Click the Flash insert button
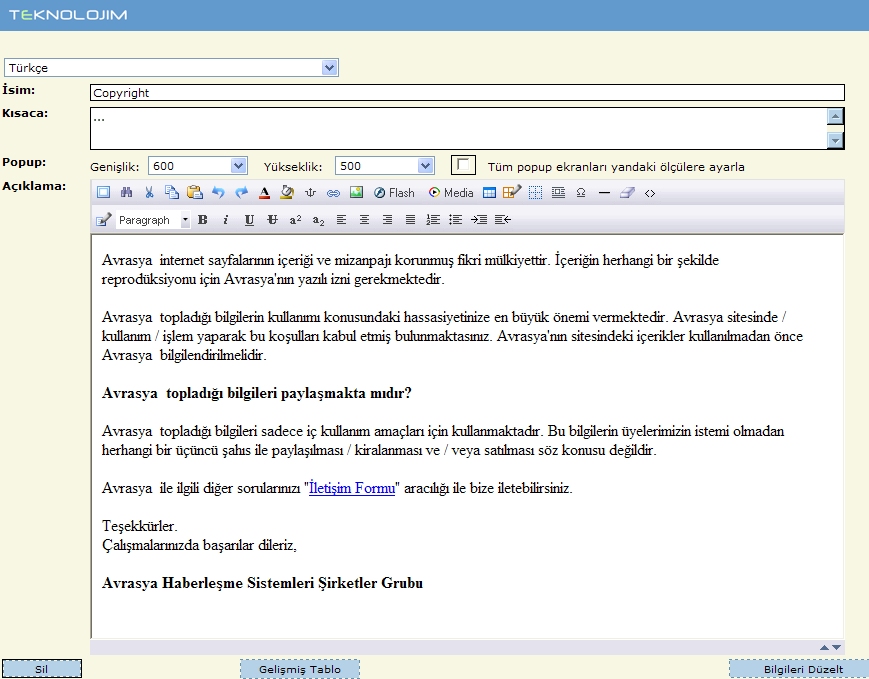869x679 pixels. click(394, 192)
